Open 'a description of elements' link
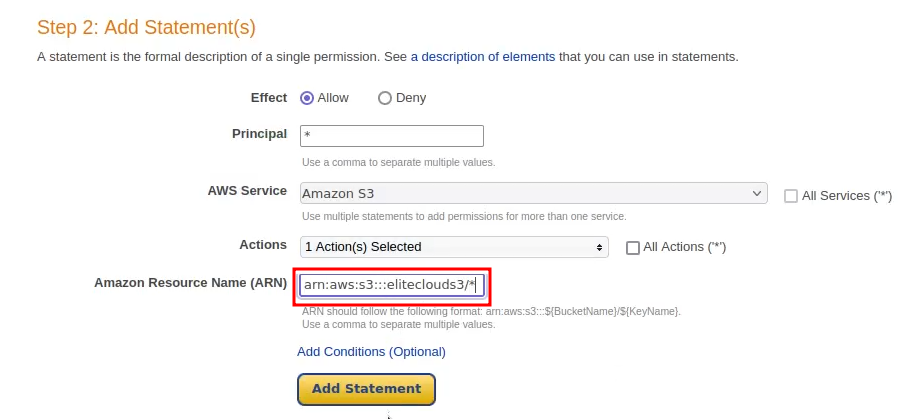This screenshot has width=909, height=419. click(483, 57)
